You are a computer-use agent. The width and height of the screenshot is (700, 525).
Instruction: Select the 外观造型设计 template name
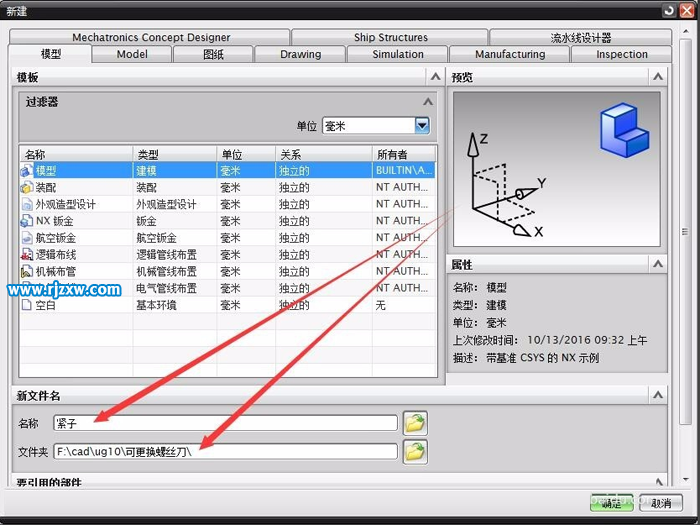[66, 204]
